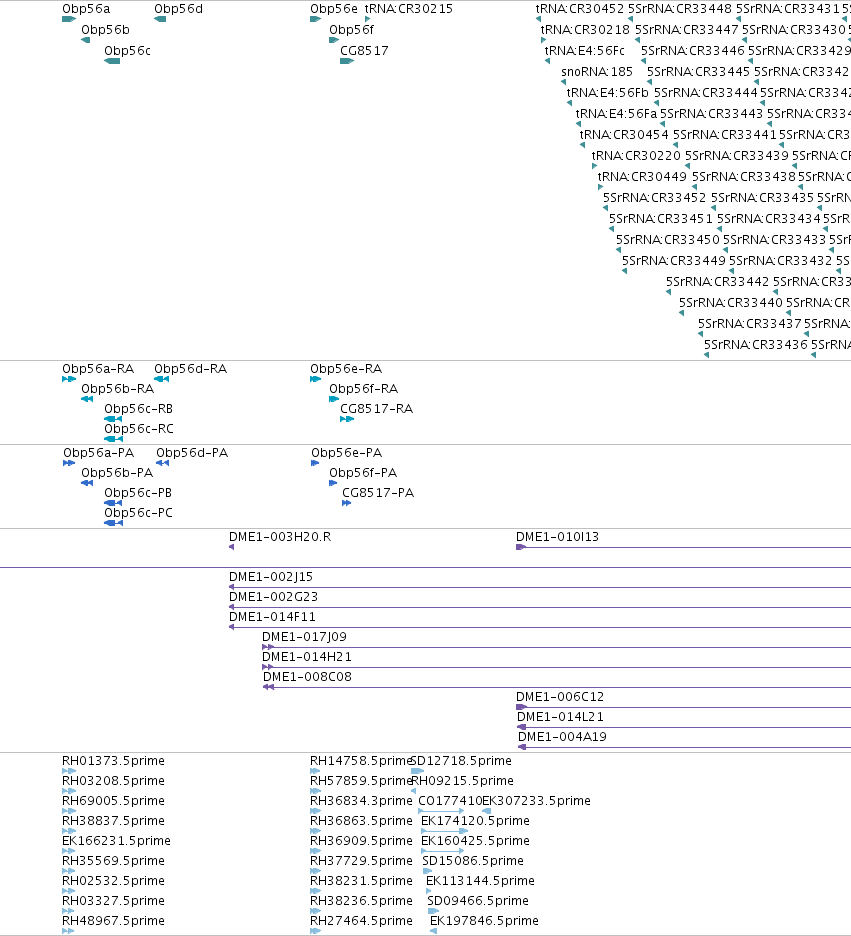Click the Obp56f-PA protein label

(363, 473)
